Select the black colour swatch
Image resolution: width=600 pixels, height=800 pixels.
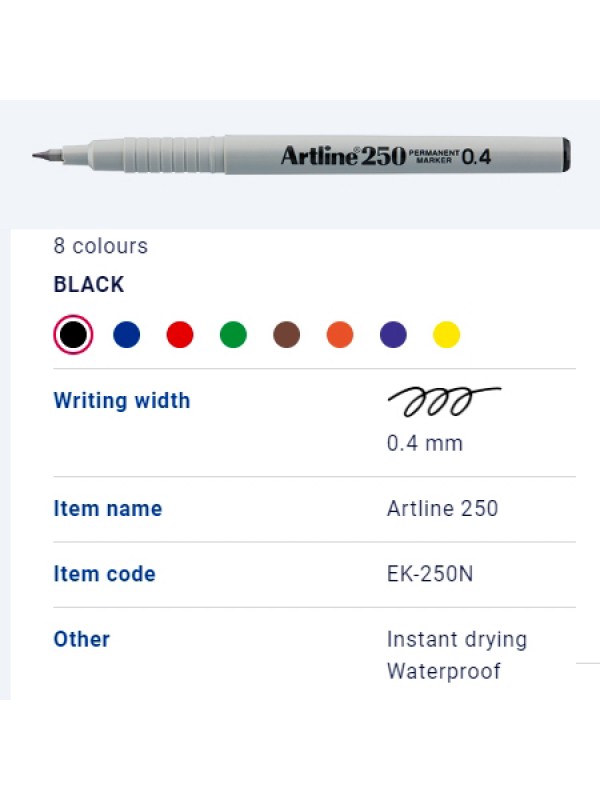(x=73, y=335)
